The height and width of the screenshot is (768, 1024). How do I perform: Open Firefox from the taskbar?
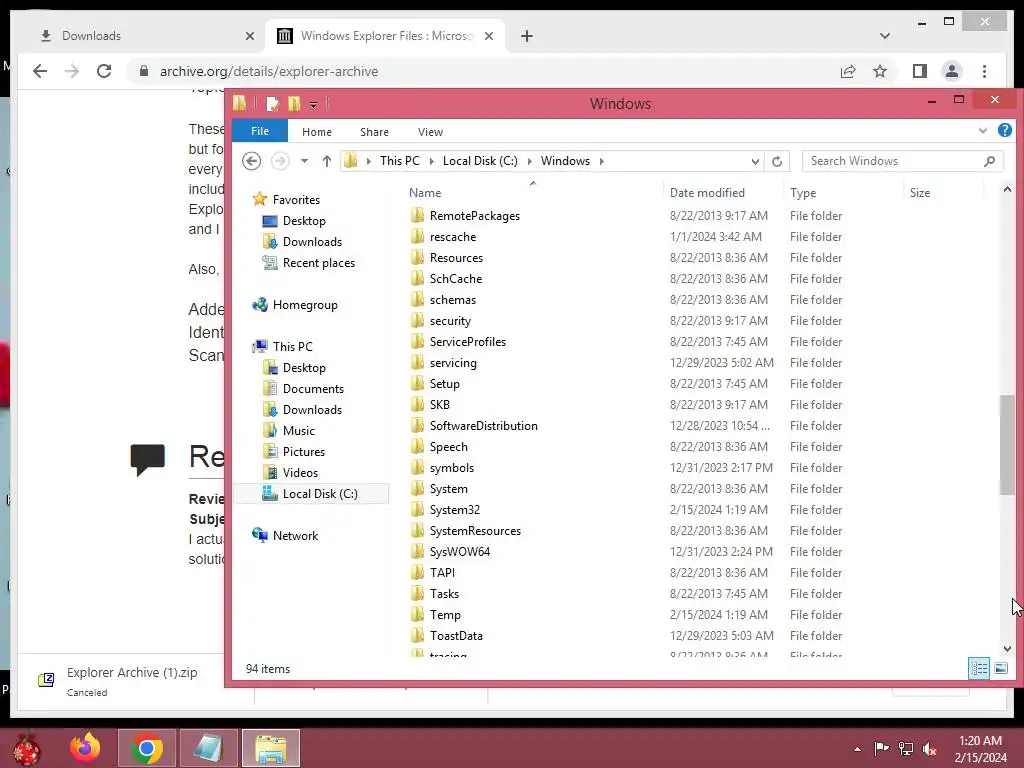tap(85, 748)
